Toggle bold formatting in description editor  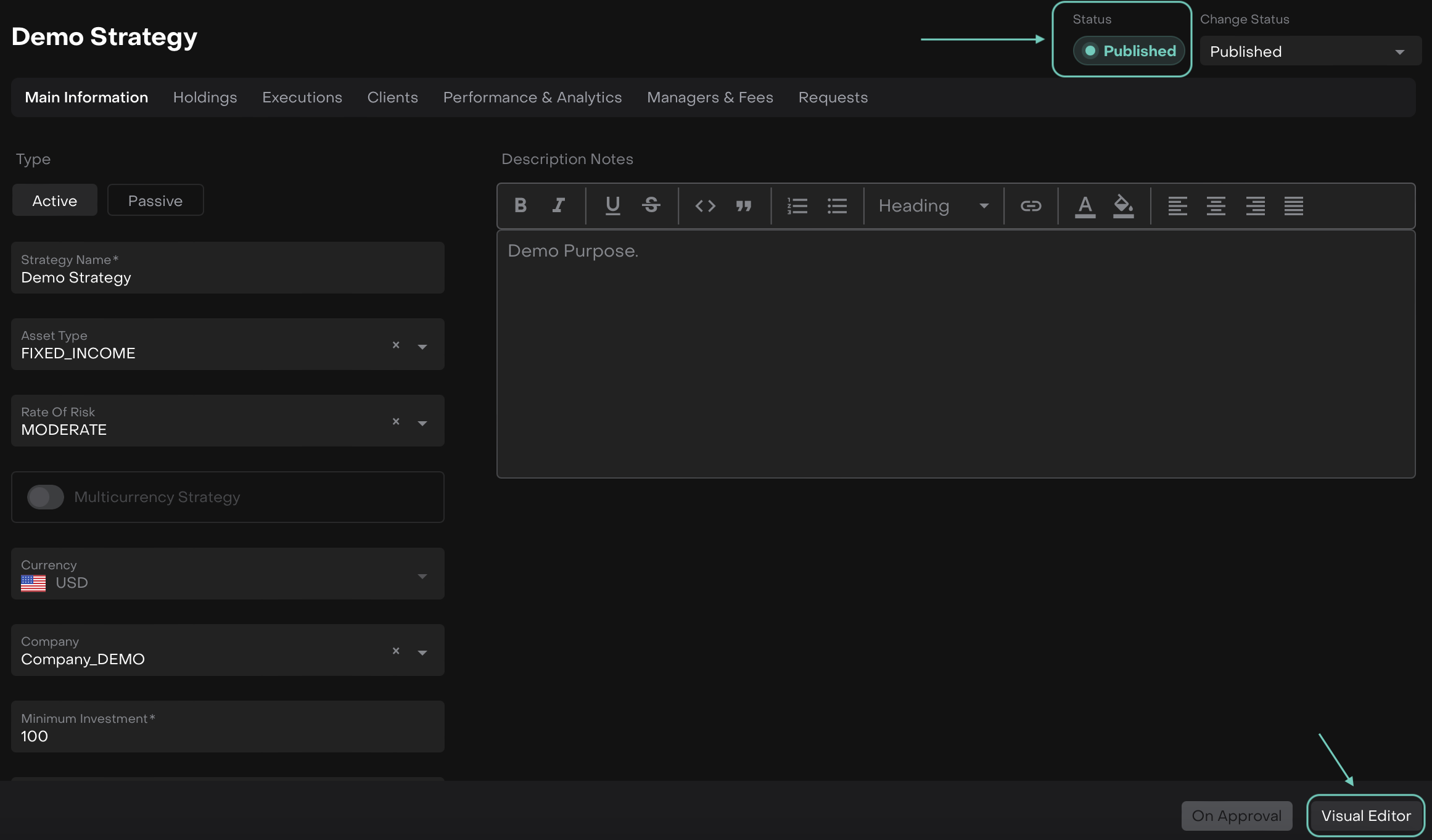click(520, 205)
